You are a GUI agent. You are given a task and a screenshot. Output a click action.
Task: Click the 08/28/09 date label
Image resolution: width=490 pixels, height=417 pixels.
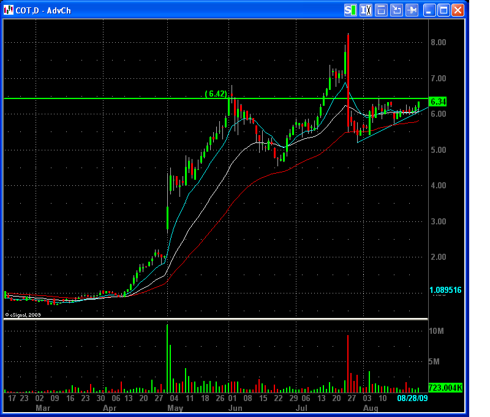412,398
